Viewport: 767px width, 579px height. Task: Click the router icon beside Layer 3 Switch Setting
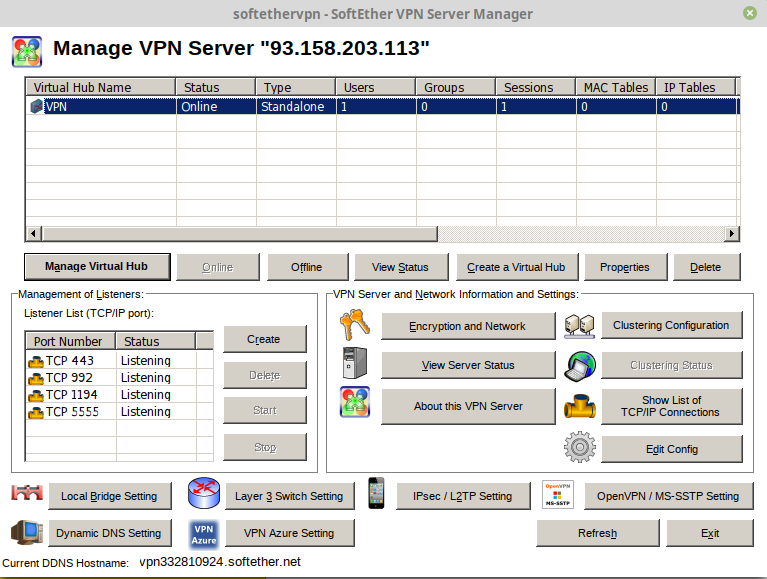click(204, 493)
